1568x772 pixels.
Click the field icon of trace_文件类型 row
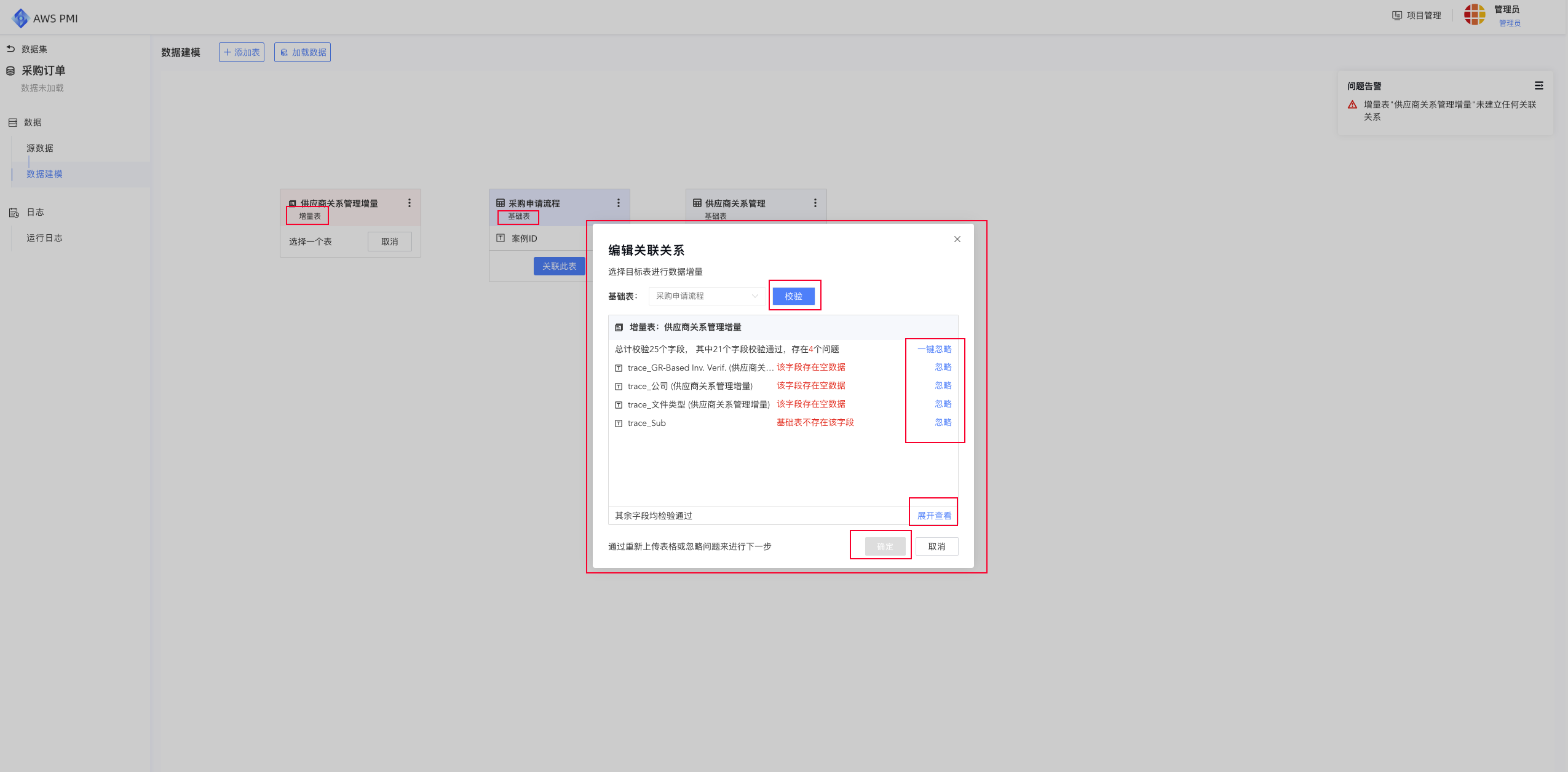point(619,405)
